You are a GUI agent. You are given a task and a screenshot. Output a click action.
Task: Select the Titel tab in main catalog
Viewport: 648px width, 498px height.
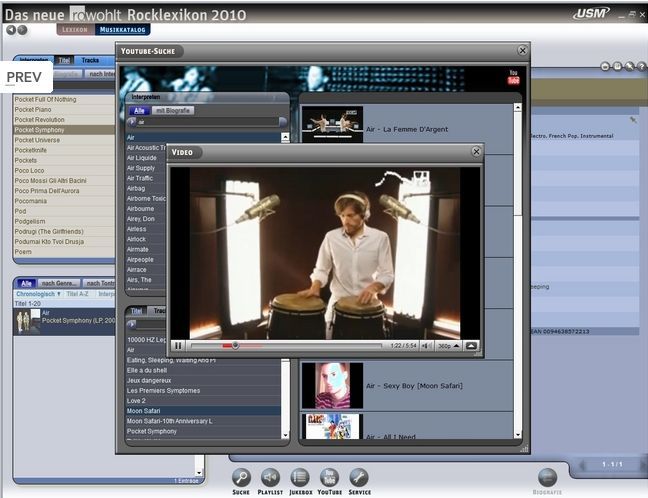[x=64, y=60]
